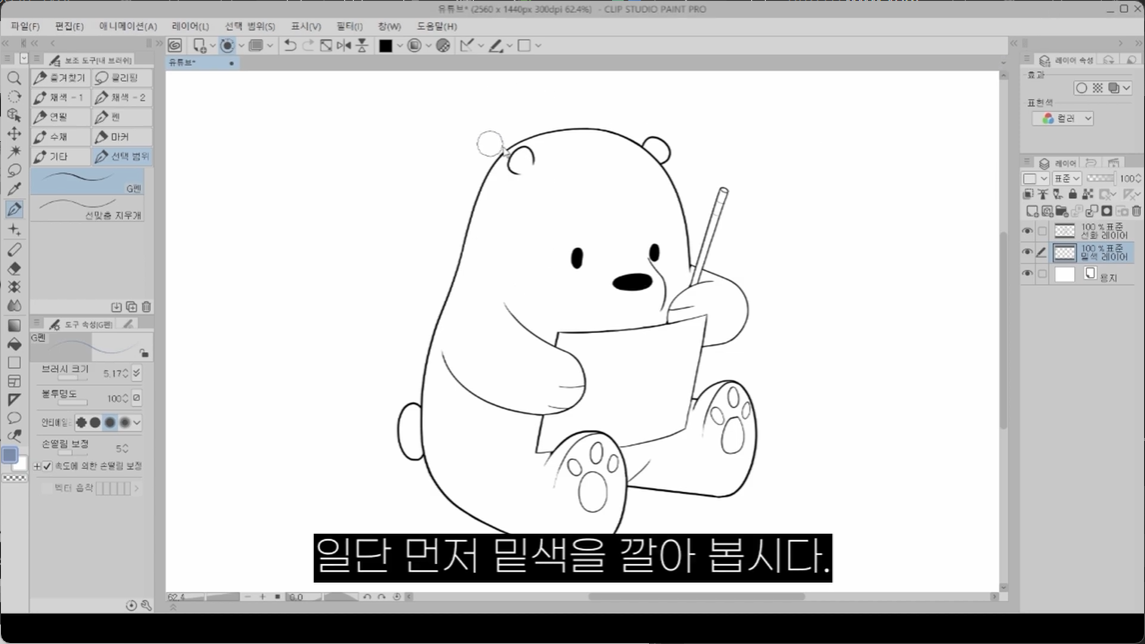
Task: Open the 필터(I) menu
Action: 349,26
